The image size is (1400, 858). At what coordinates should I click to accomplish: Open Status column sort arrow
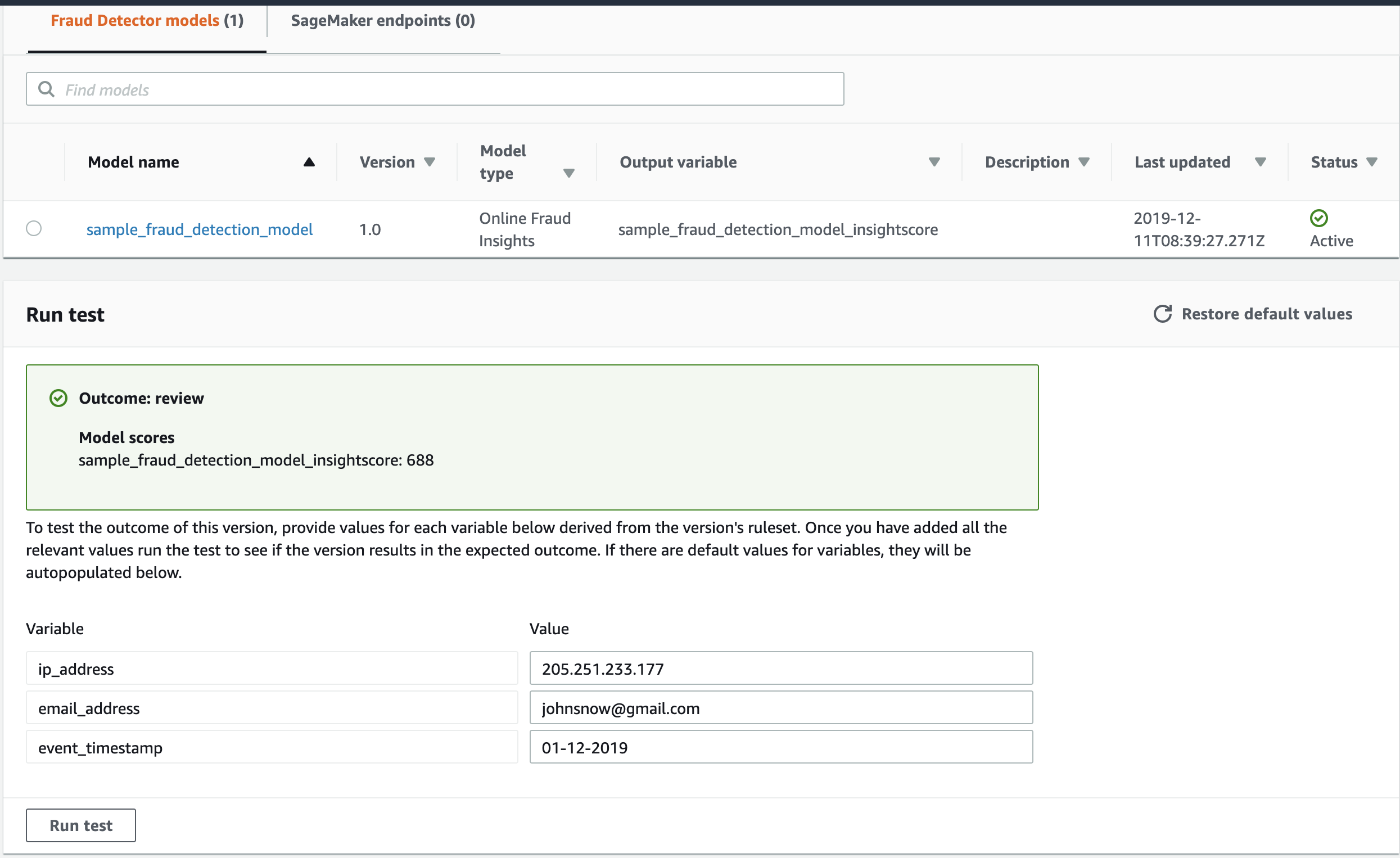click(1371, 162)
